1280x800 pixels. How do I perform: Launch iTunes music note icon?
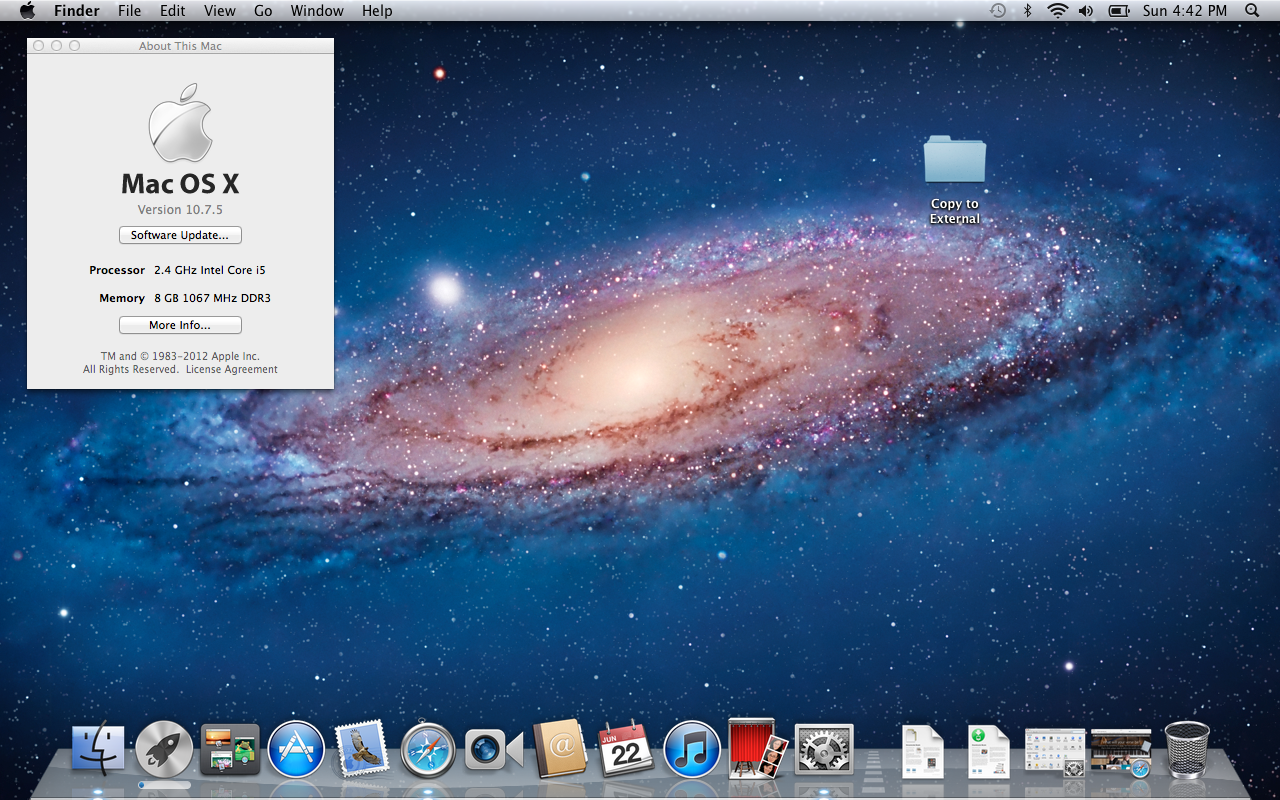coord(692,750)
